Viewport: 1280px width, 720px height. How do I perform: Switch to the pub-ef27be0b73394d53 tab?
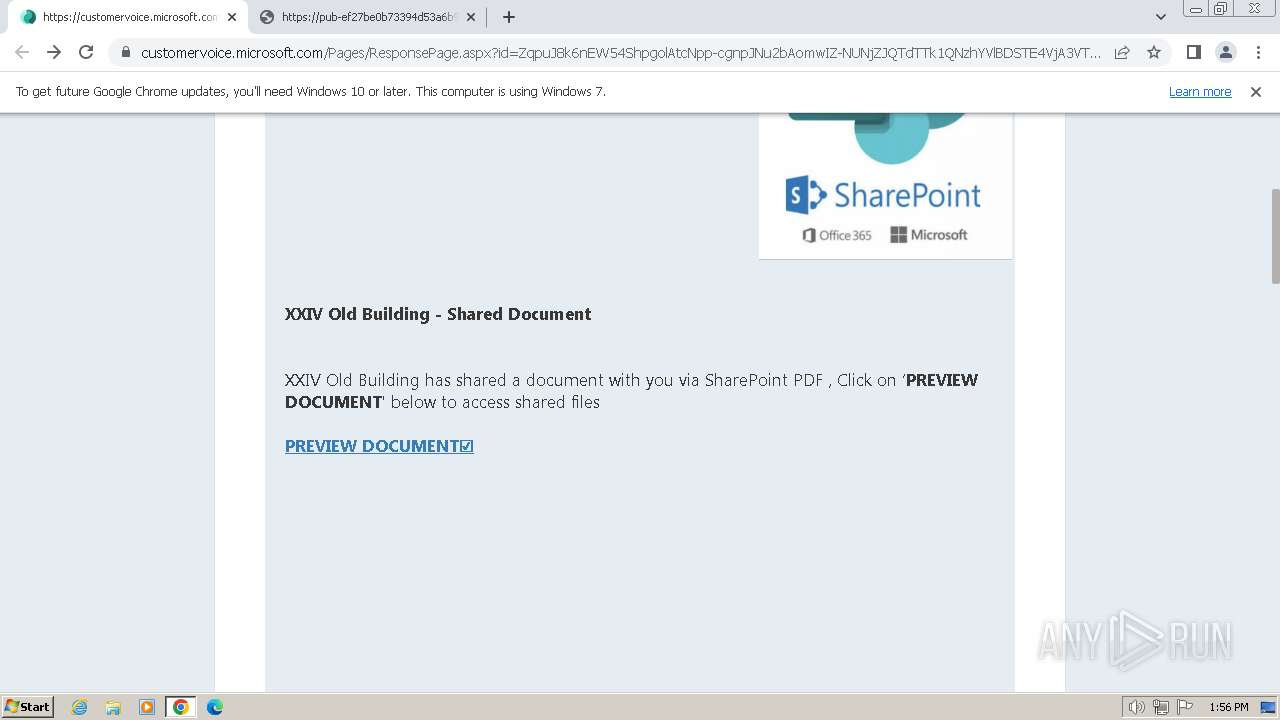pos(366,17)
